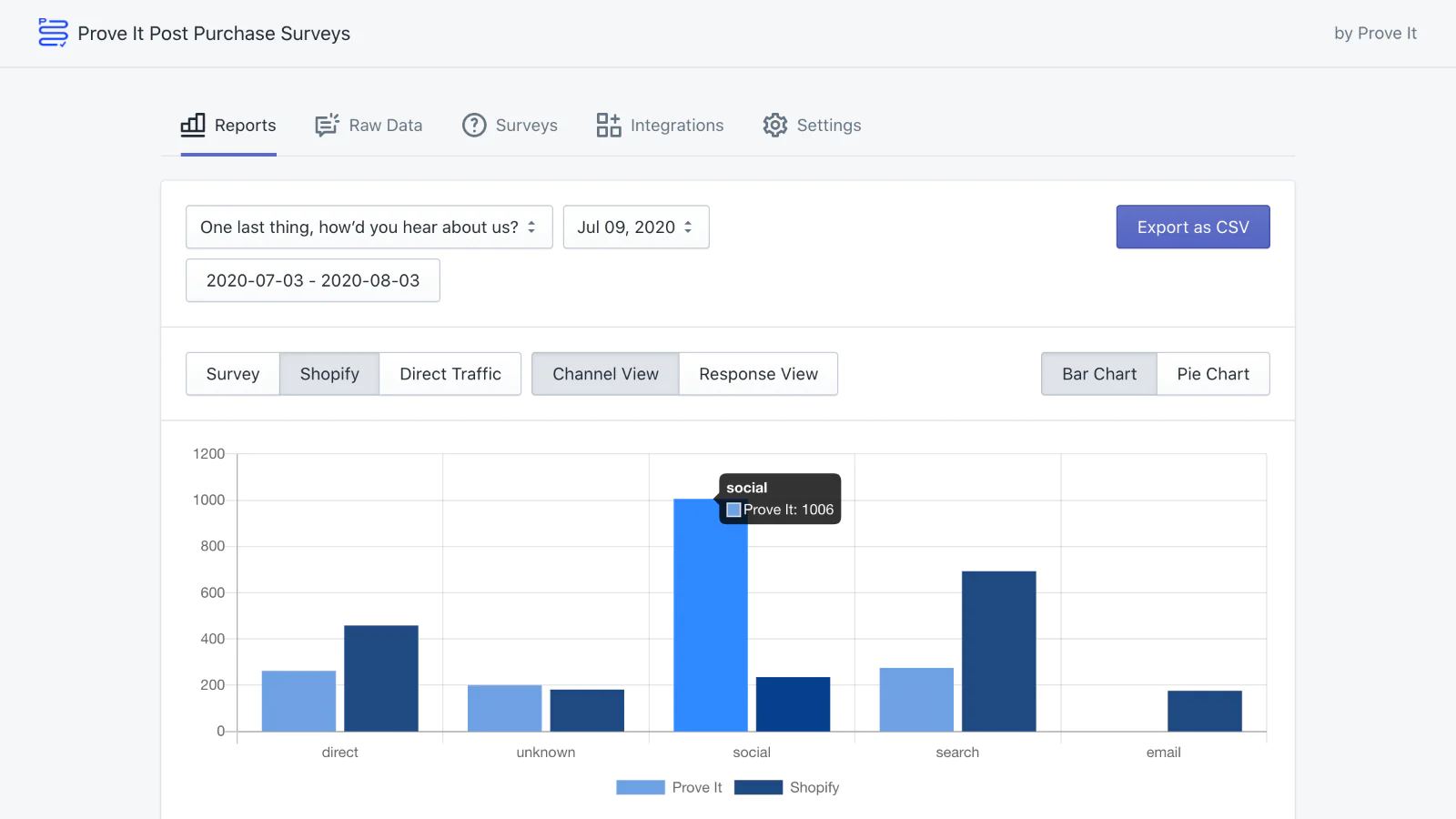The width and height of the screenshot is (1456, 819).
Task: Click the 'by Prove It' text
Action: pos(1375,33)
